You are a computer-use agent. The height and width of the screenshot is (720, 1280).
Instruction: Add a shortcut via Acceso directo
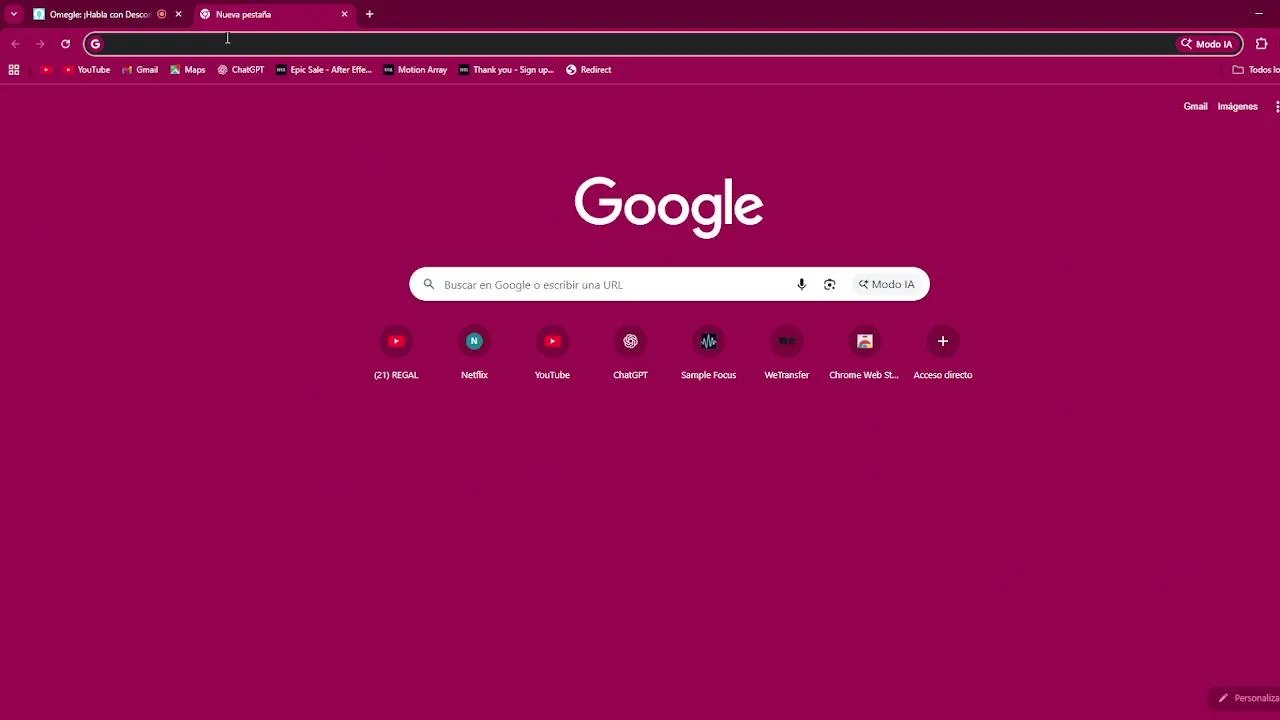942,354
